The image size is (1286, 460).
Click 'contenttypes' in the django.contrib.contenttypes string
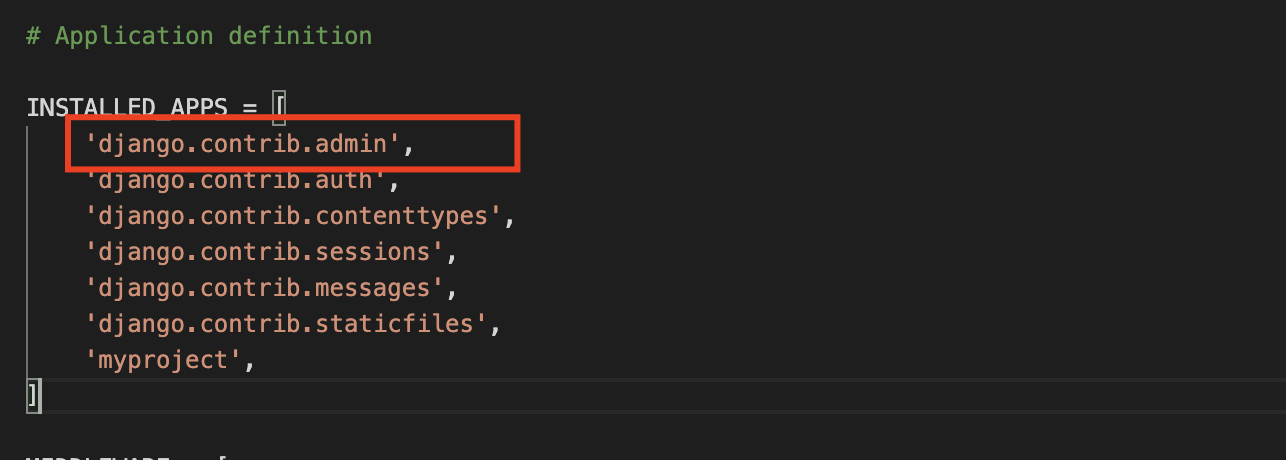401,216
